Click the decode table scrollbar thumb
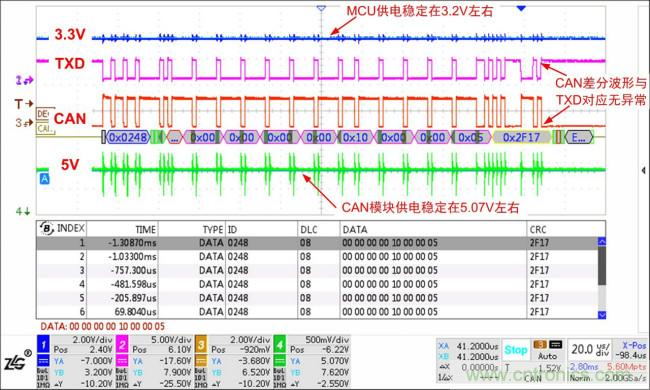The width and height of the screenshot is (650, 390). [x=602, y=265]
